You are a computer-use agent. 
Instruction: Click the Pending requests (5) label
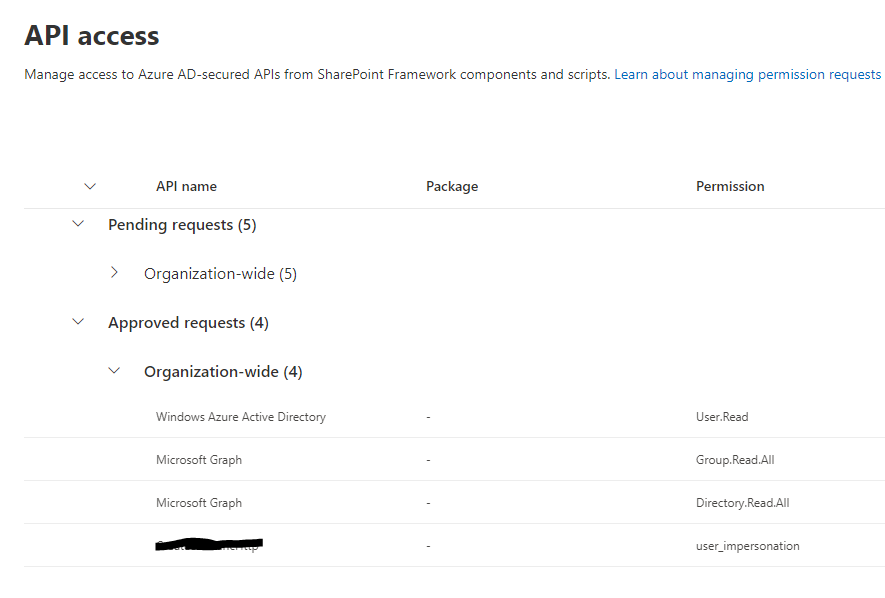[182, 224]
